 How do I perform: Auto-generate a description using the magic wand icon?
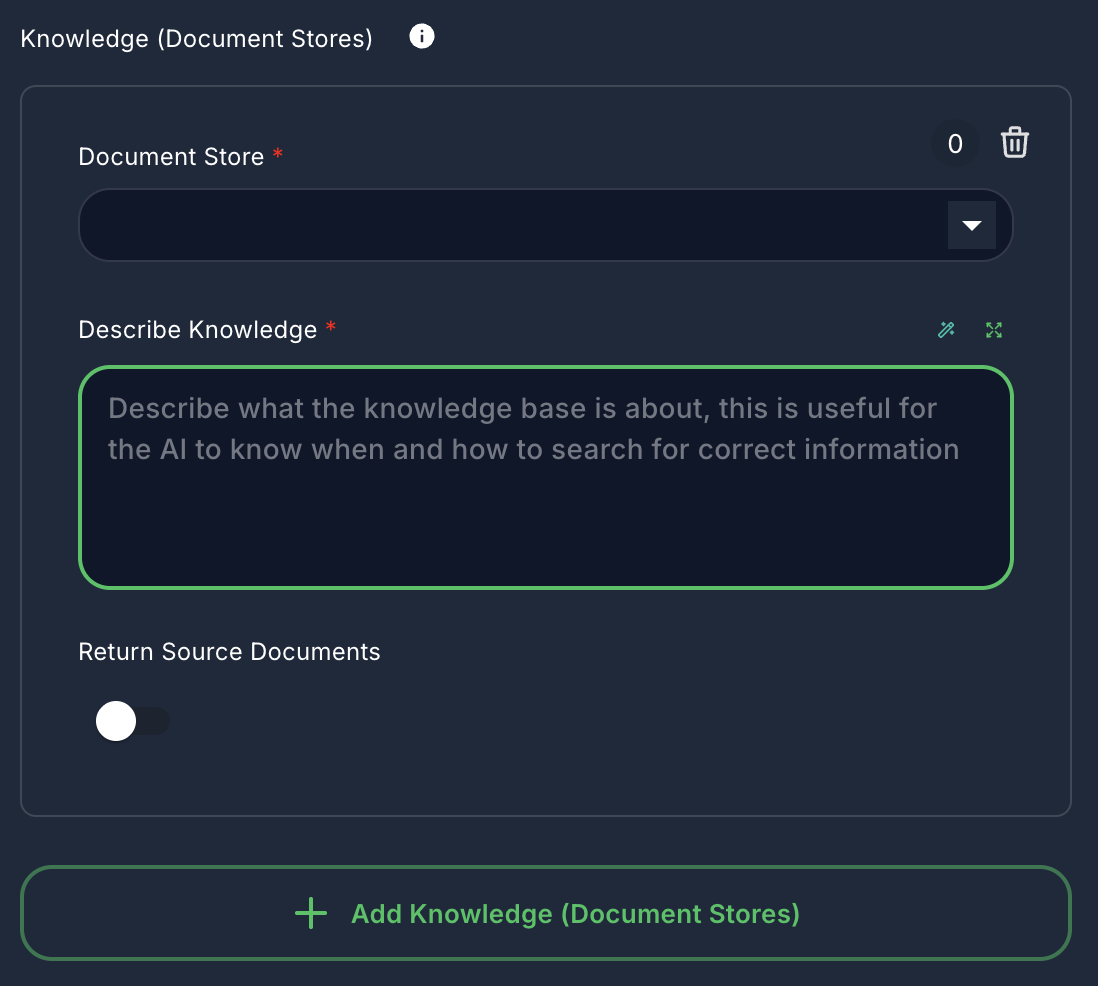coord(946,329)
